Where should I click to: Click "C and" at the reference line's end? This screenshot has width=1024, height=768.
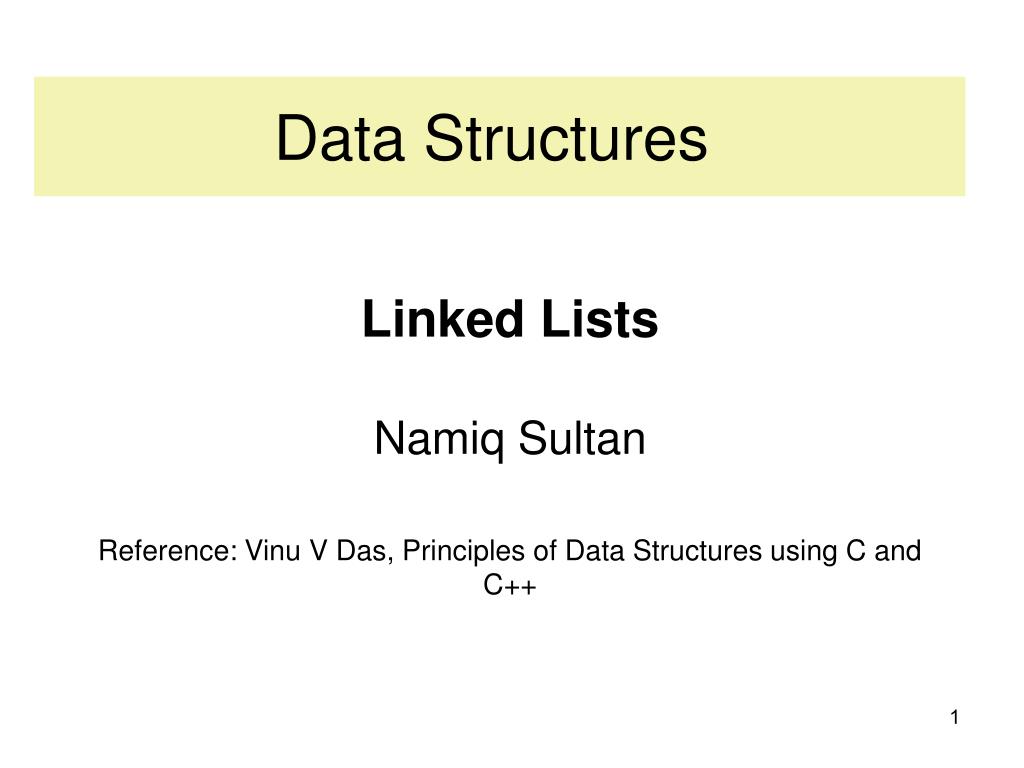tap(884, 551)
